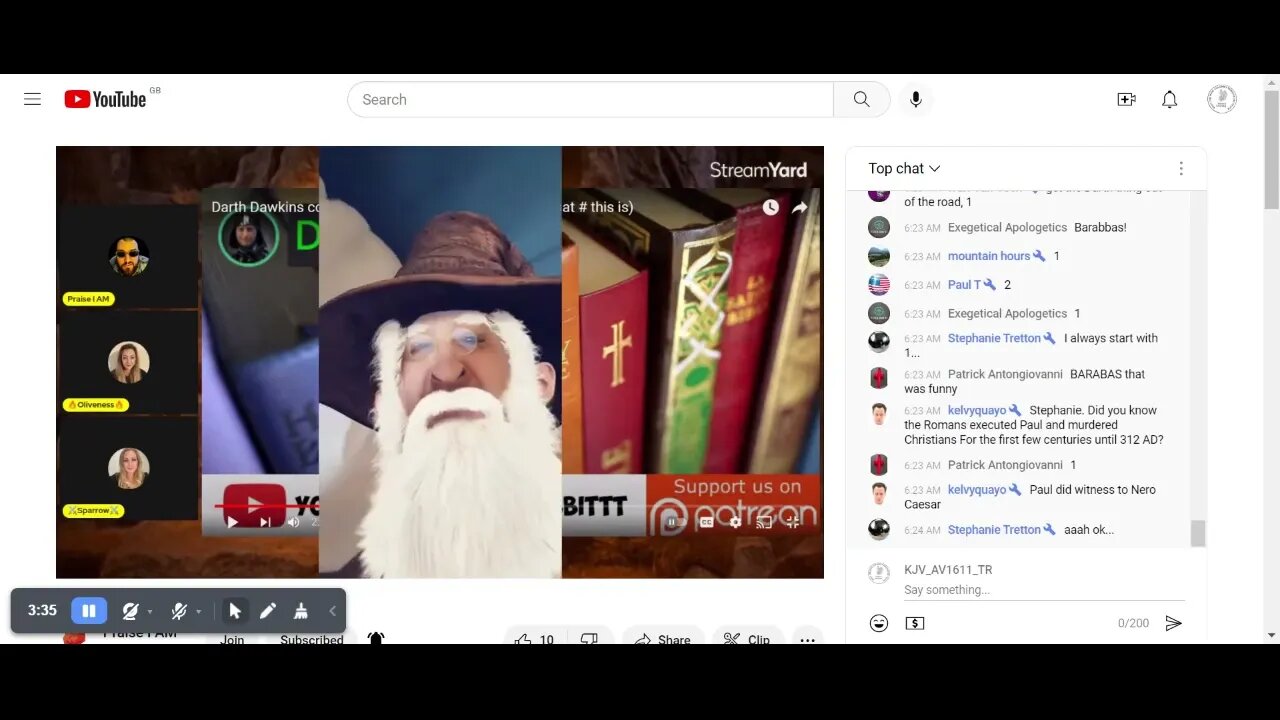
Task: Click in the YouTube search field
Action: [x=590, y=99]
